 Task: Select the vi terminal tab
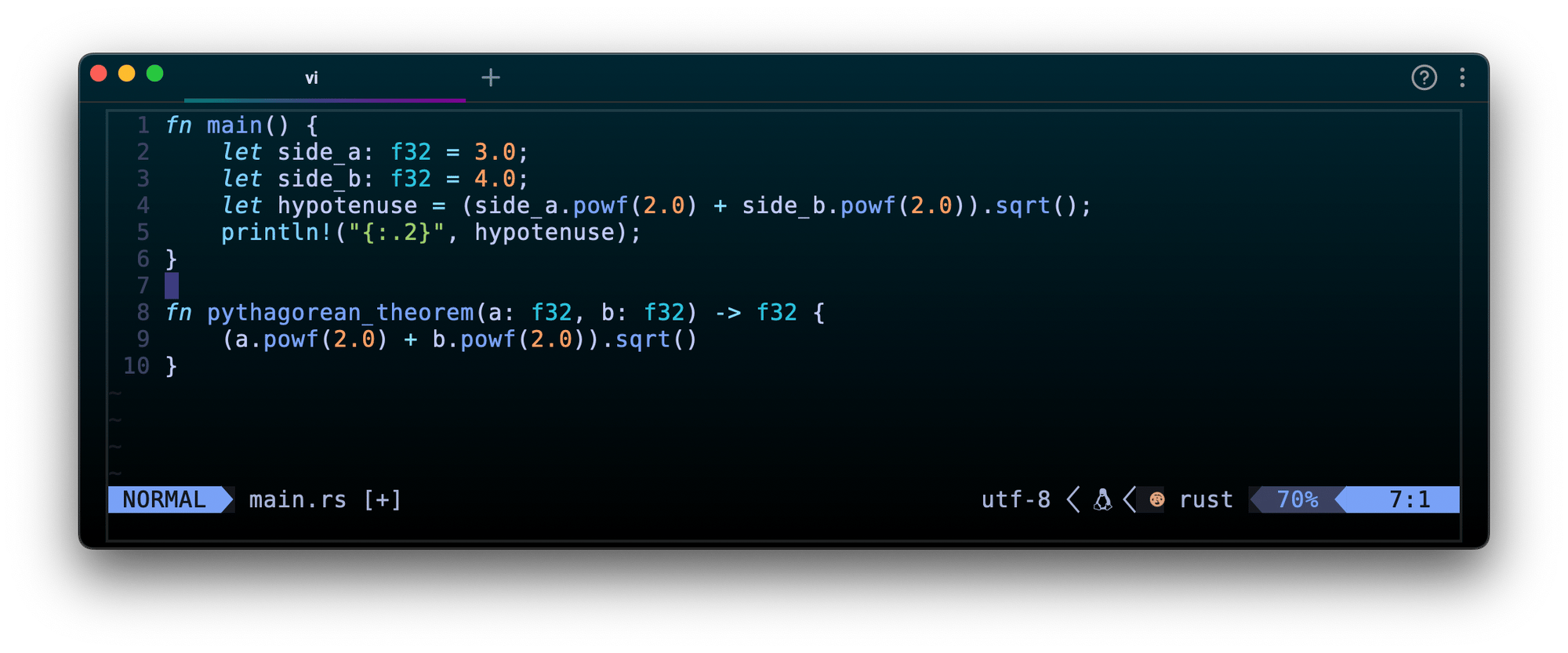pyautogui.click(x=311, y=78)
